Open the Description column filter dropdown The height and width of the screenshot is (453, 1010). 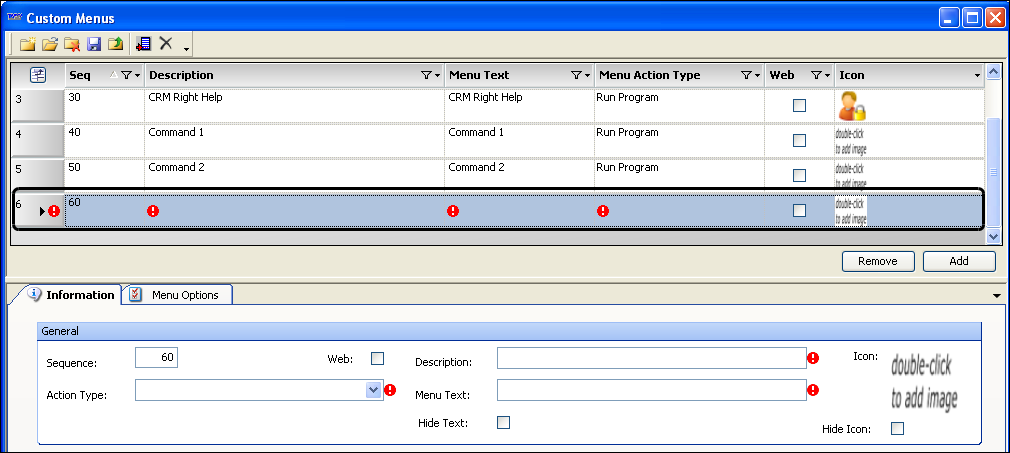[429, 76]
